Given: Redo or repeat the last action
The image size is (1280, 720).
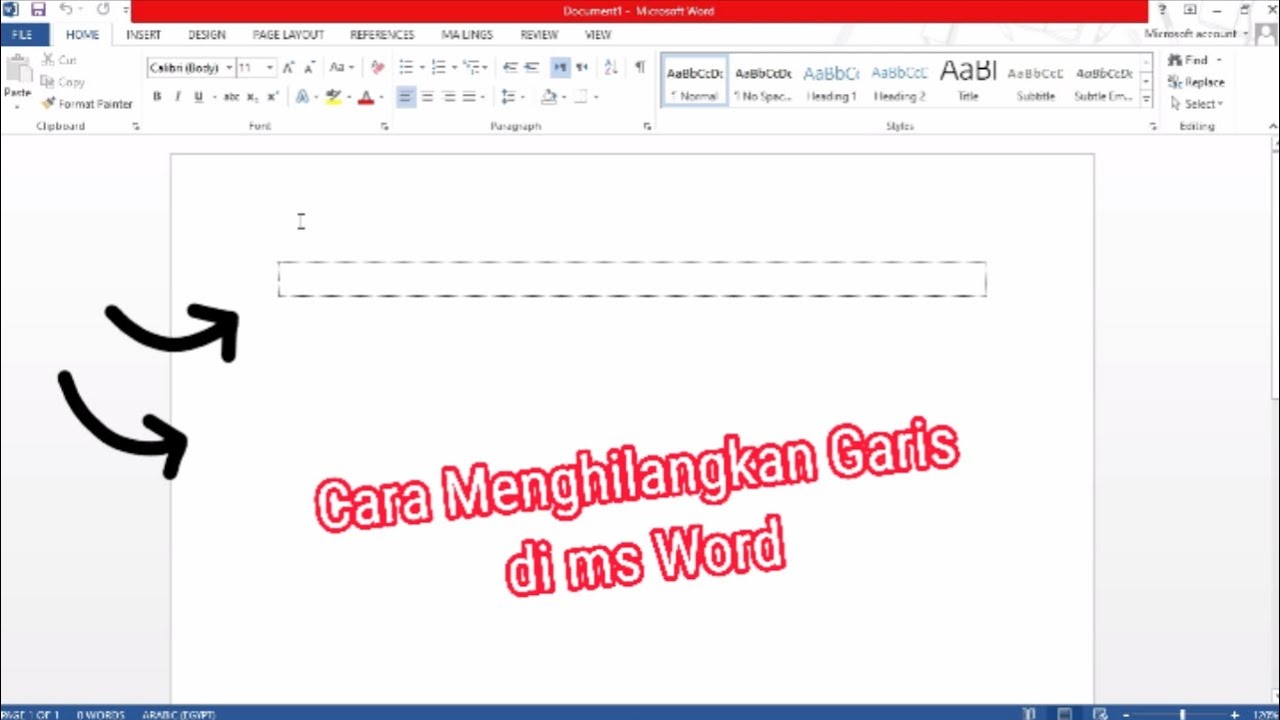Looking at the screenshot, I should pos(102,10).
